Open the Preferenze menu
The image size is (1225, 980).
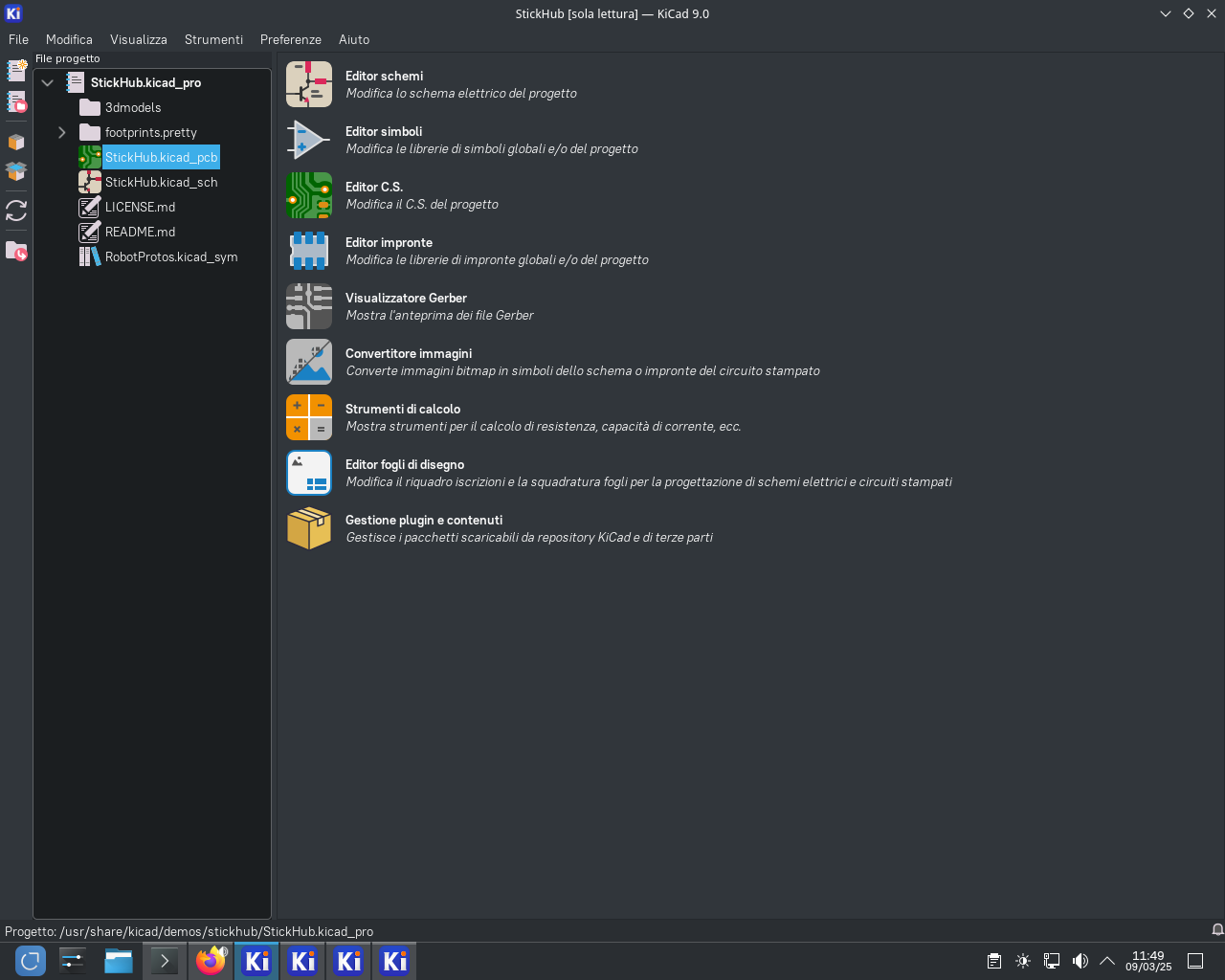tap(290, 39)
